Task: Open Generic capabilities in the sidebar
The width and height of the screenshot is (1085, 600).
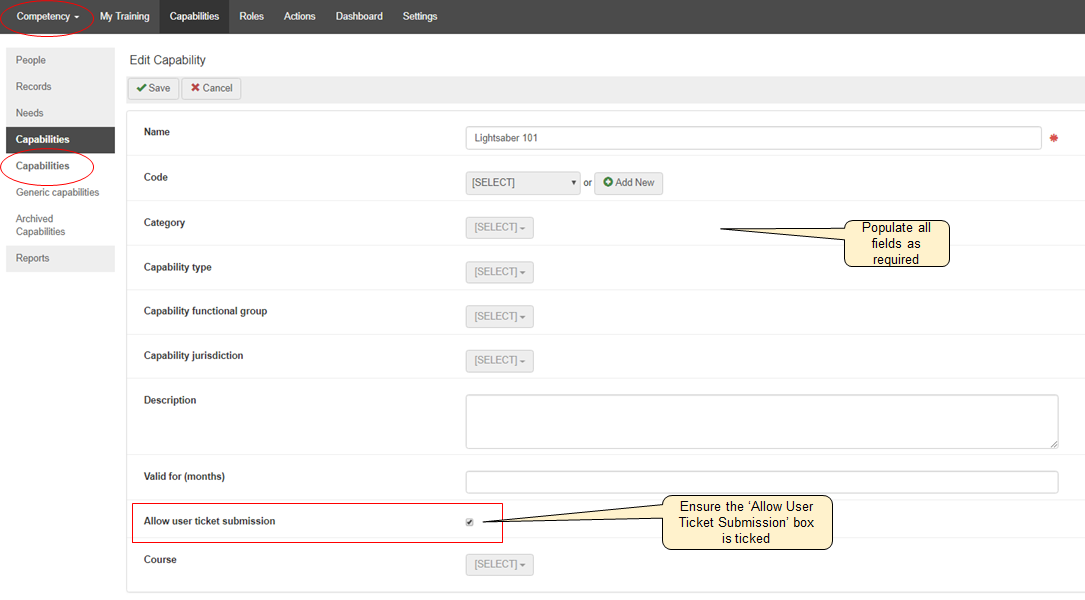Action: point(58,192)
